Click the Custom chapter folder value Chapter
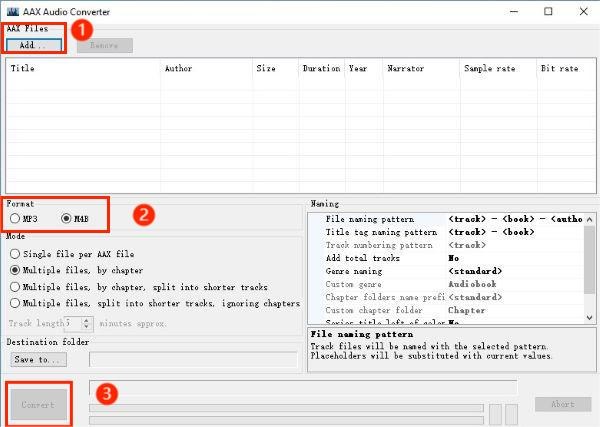Viewport: 600px width, 427px height. 466,310
